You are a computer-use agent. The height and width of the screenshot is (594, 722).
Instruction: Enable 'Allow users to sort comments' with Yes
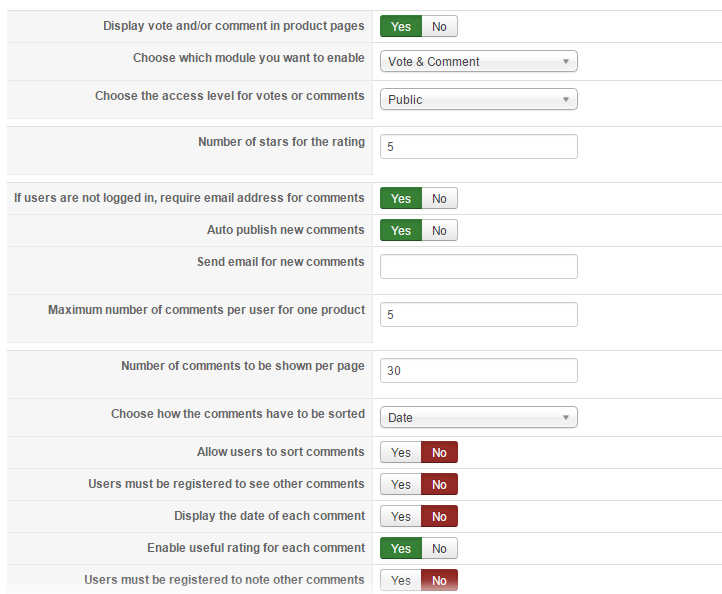click(x=401, y=453)
